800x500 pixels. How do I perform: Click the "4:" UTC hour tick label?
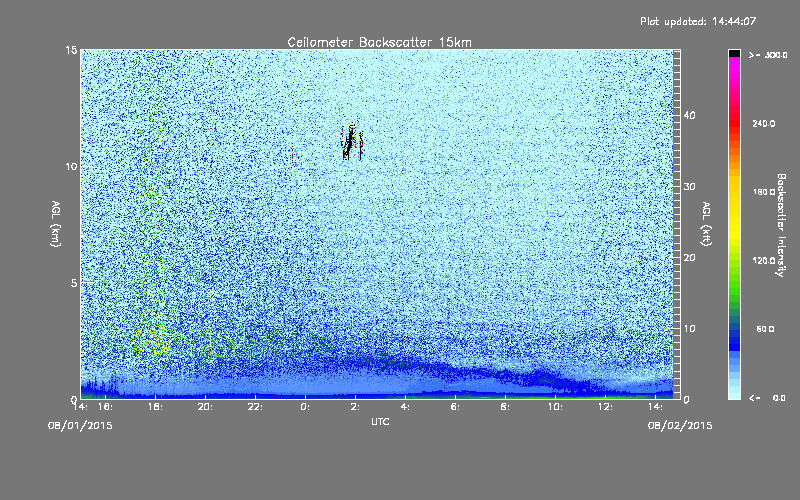click(405, 407)
